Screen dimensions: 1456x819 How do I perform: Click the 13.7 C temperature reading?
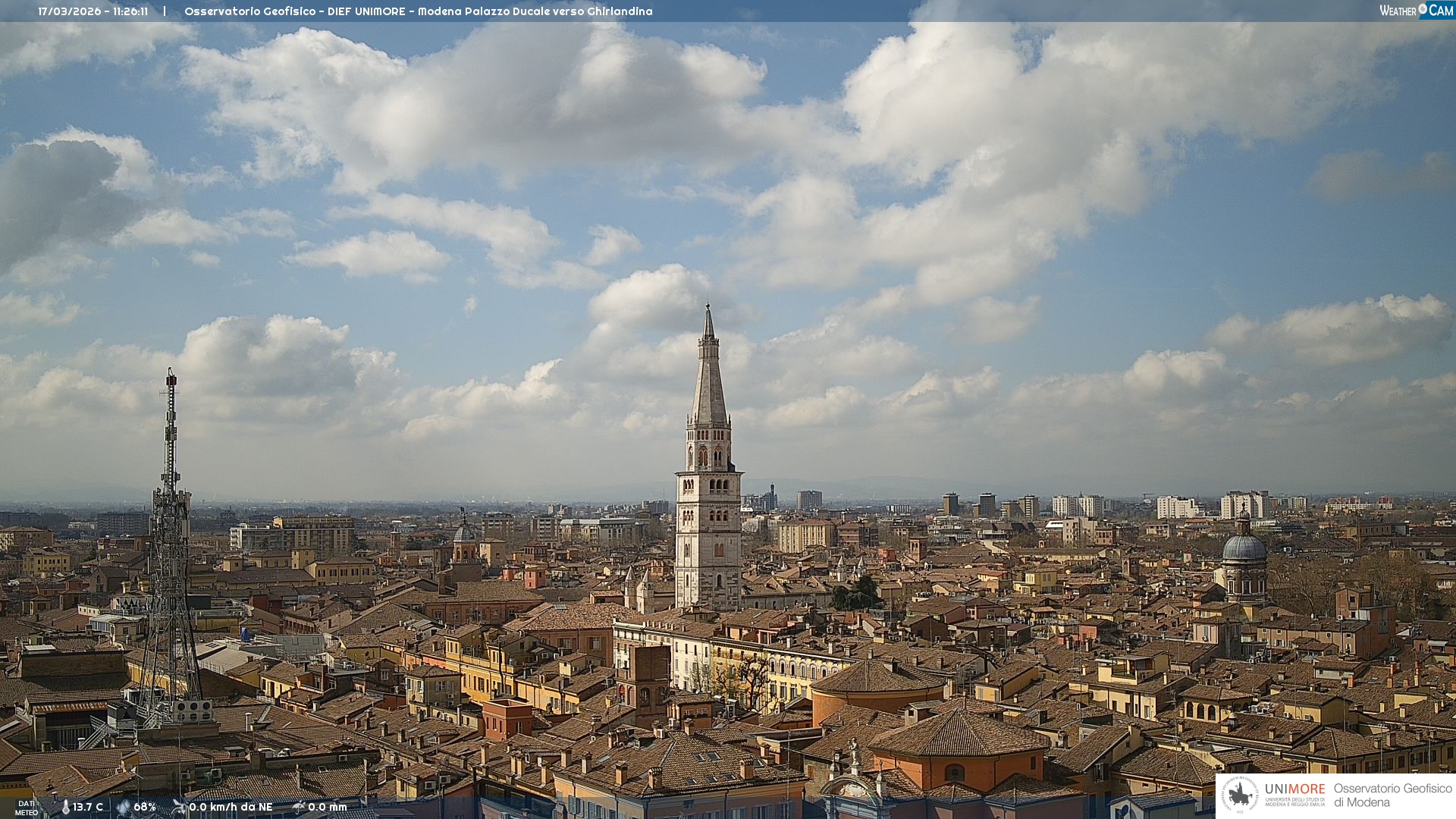[88, 808]
